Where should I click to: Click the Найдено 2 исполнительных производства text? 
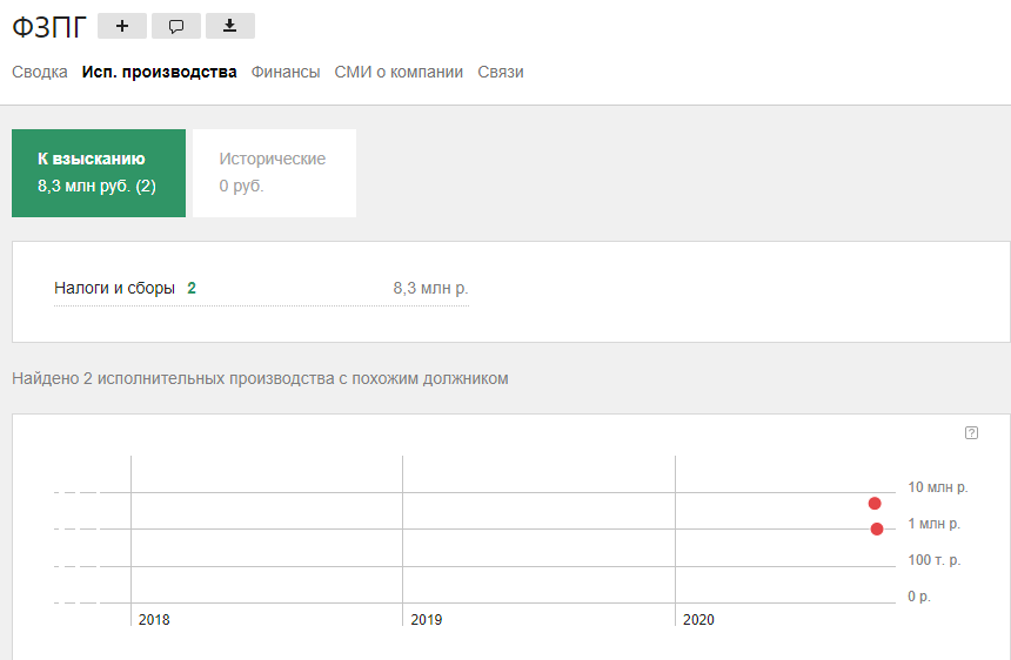coord(260,378)
